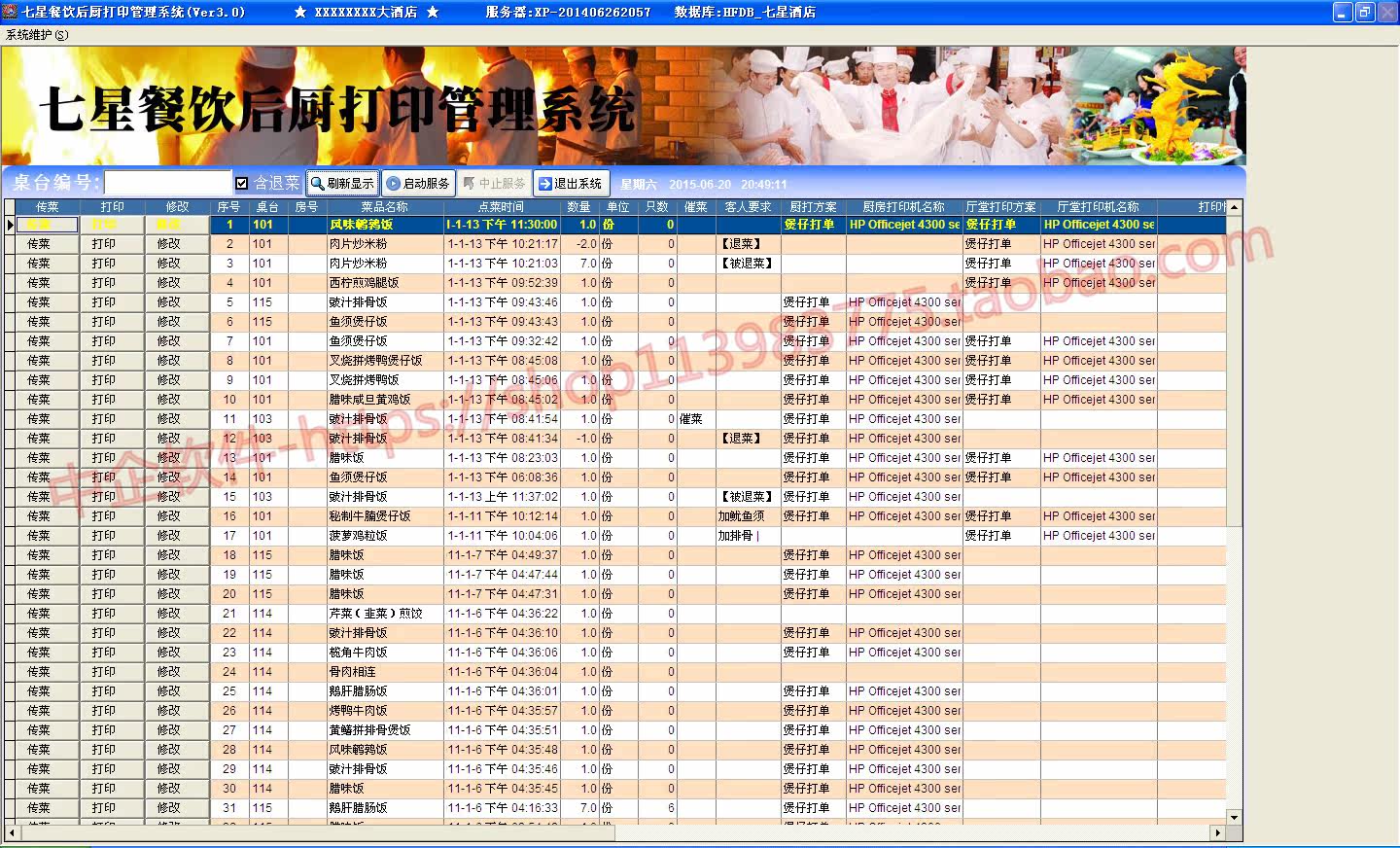Select the 房号 column header
This screenshot has width=1400, height=848.
click(x=307, y=207)
